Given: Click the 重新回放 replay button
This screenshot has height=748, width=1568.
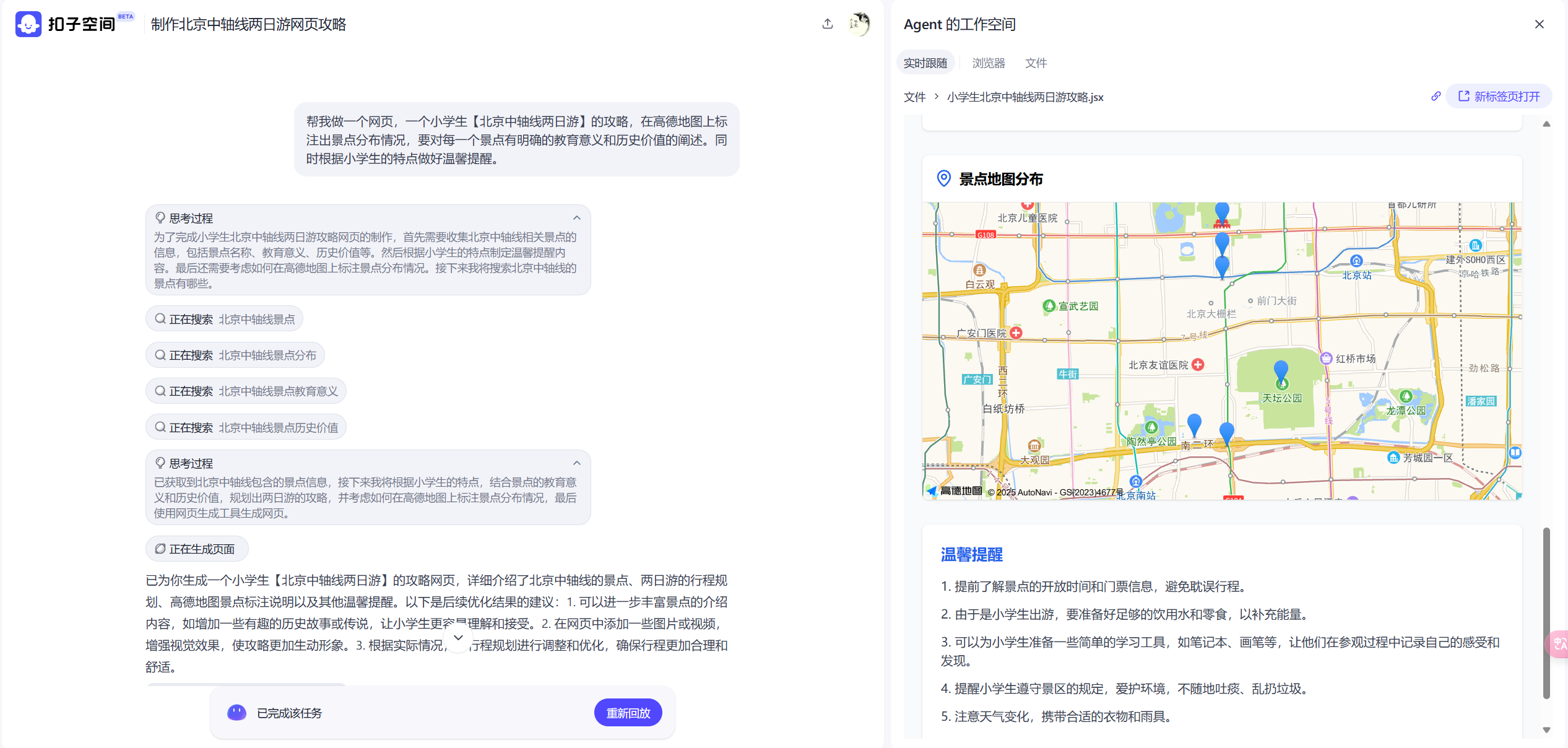Looking at the screenshot, I should tap(628, 713).
